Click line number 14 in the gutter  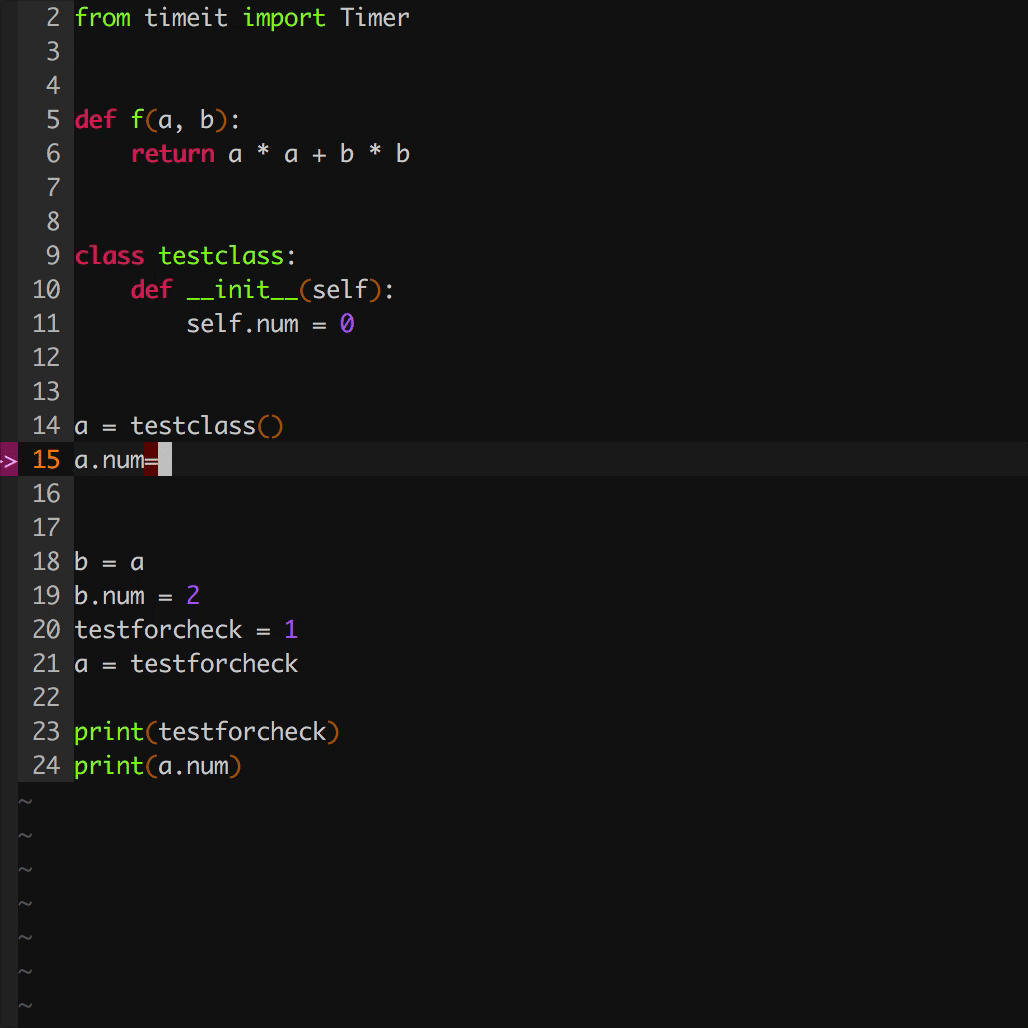tap(46, 425)
